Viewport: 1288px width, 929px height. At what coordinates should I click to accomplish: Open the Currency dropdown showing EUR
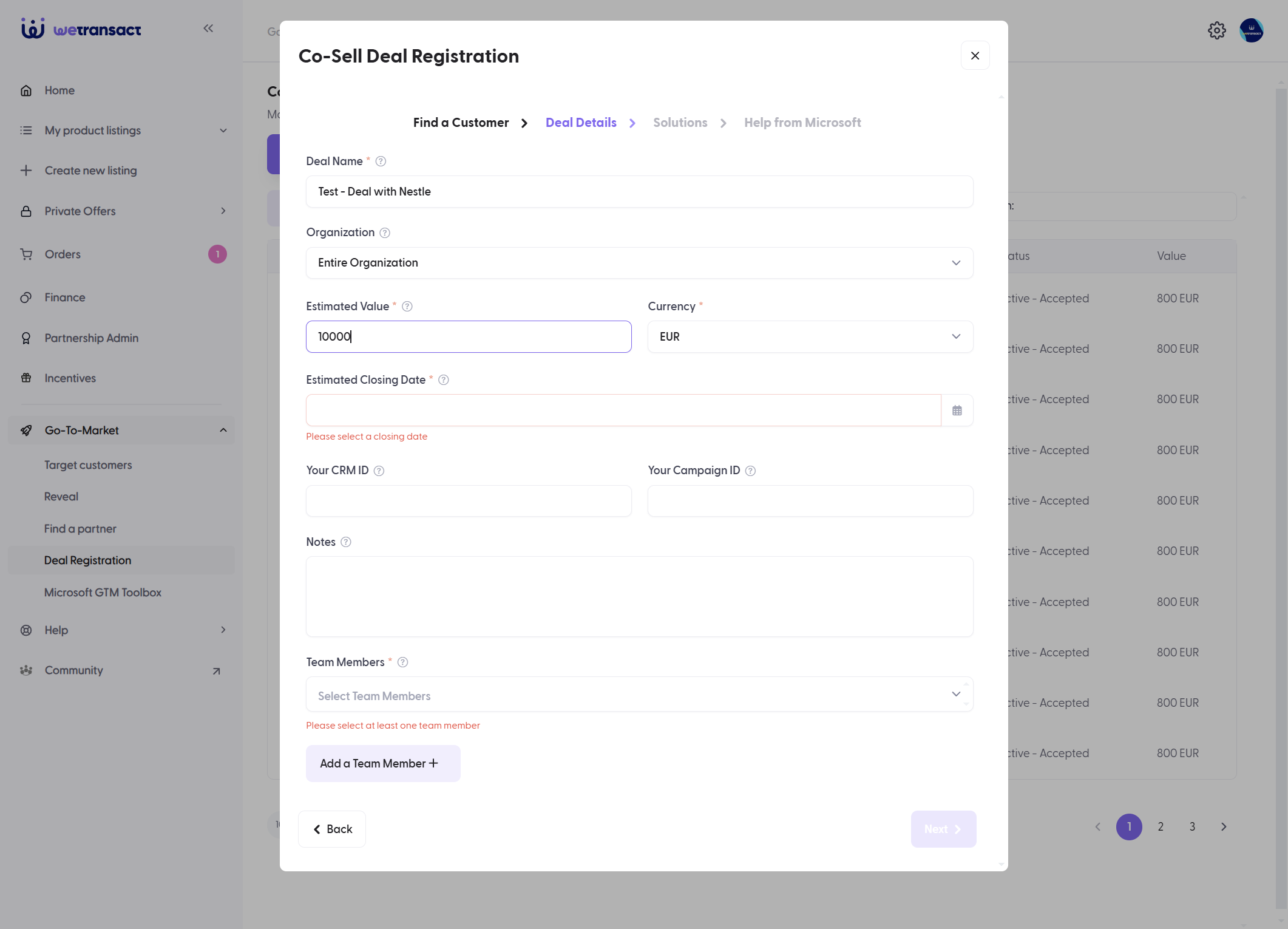[810, 337]
